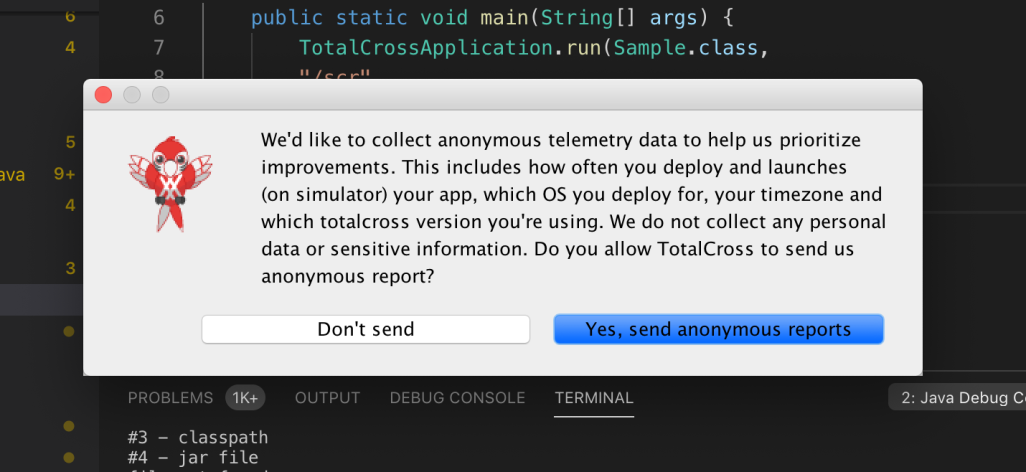The image size is (1026, 472).
Task: Click the telemetry message text in dialog
Action: click(573, 208)
